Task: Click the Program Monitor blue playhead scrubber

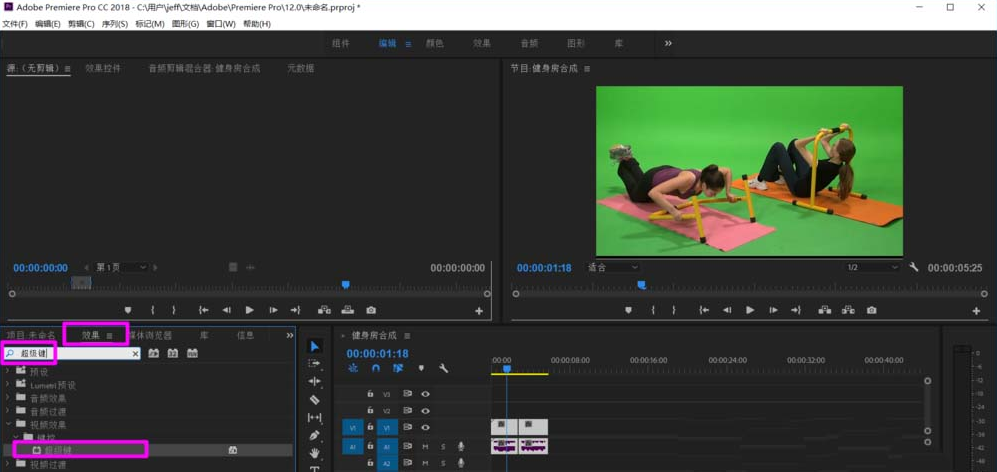Action: 642,286
